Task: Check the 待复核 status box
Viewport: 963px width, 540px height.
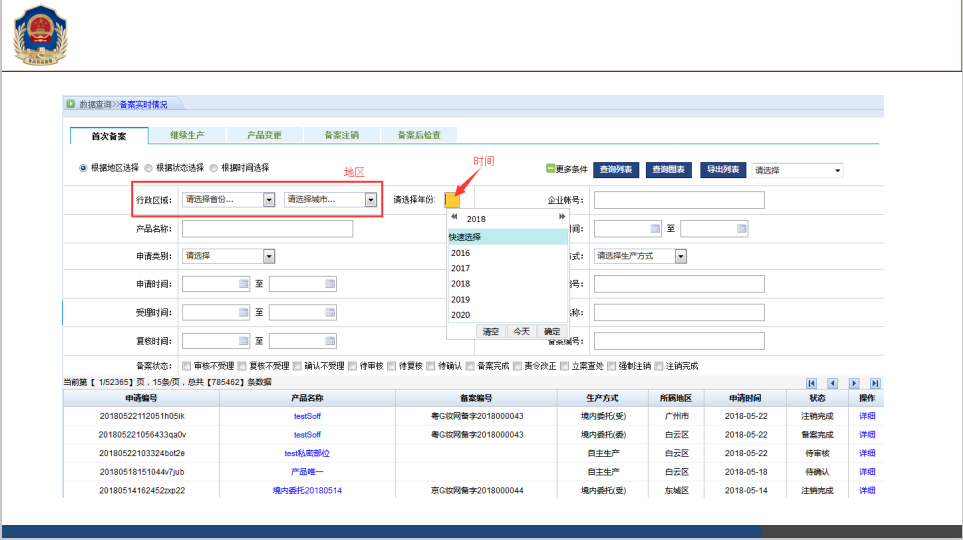Action: (391, 366)
